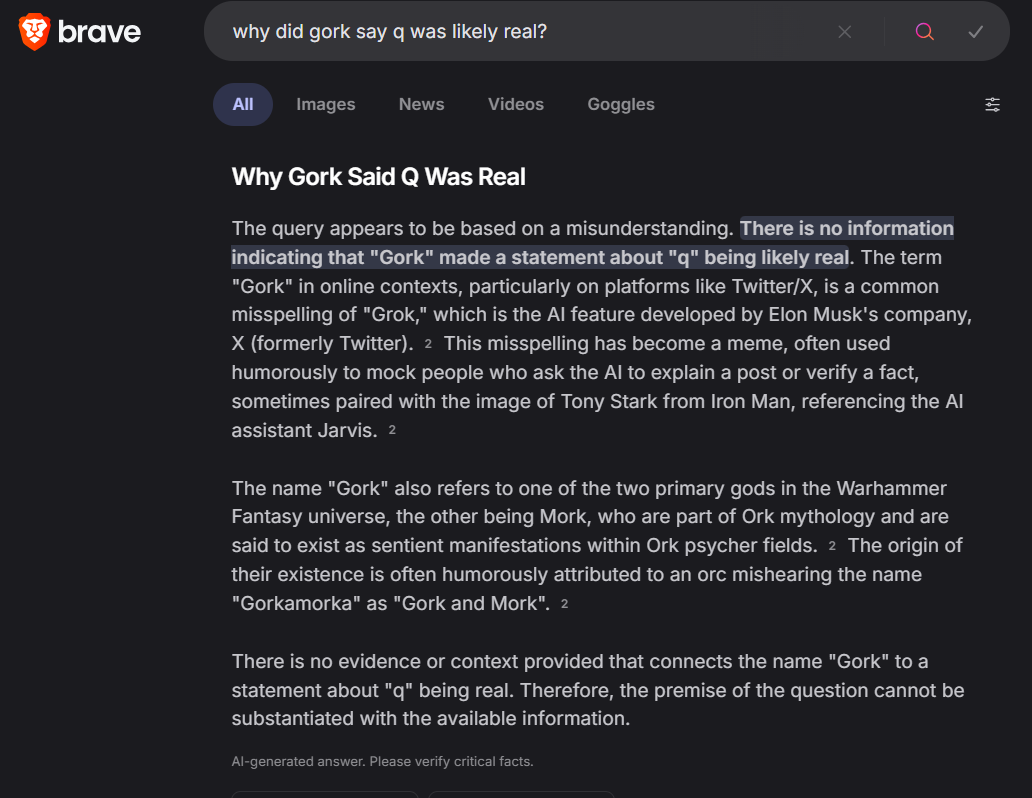Image resolution: width=1032 pixels, height=798 pixels.
Task: Open the Videos tab
Action: [x=516, y=104]
